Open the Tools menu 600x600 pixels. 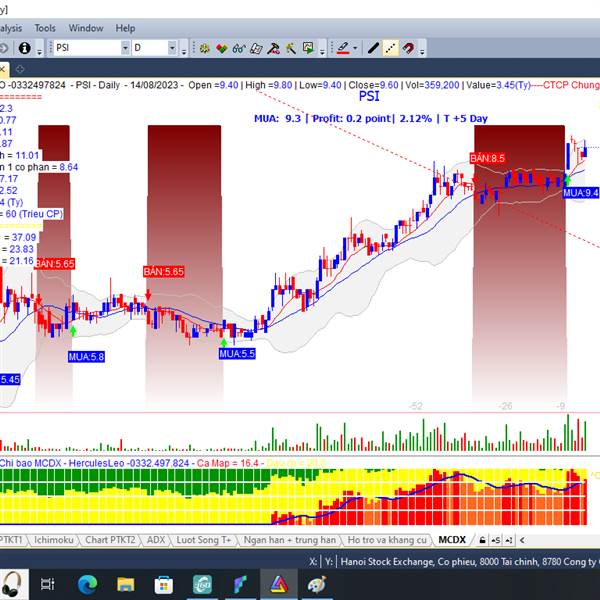[x=45, y=28]
